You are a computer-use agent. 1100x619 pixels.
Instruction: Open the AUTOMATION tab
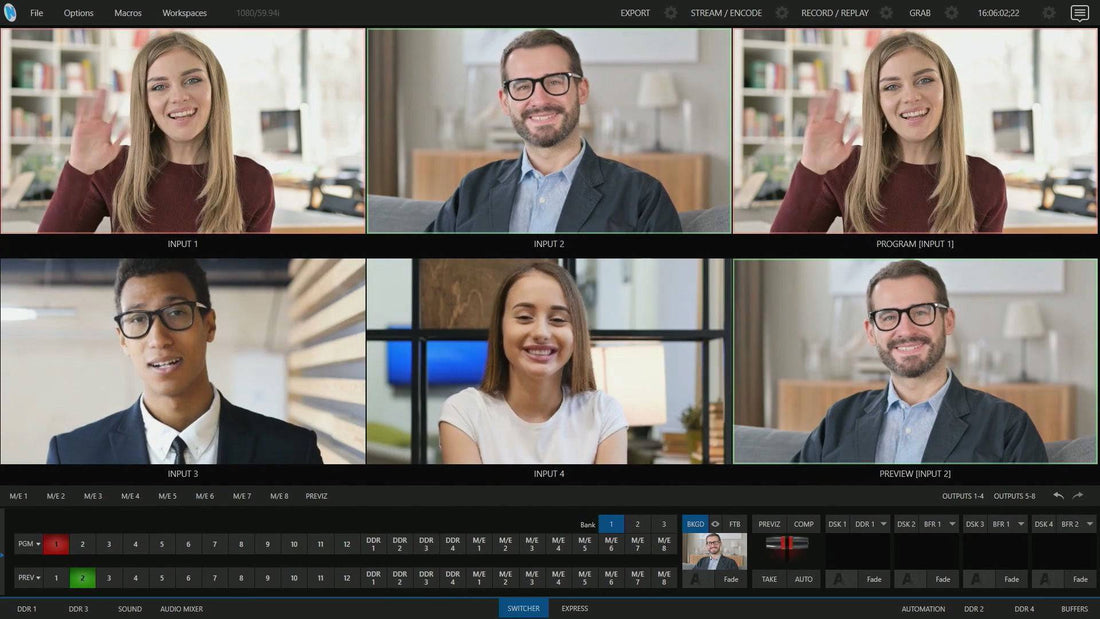[923, 609]
